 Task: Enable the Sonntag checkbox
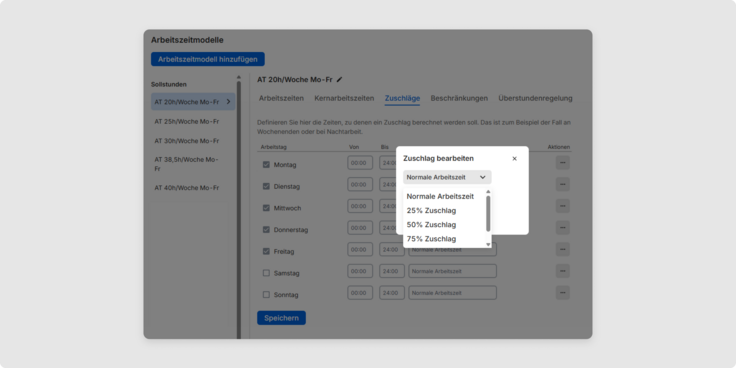(266, 295)
